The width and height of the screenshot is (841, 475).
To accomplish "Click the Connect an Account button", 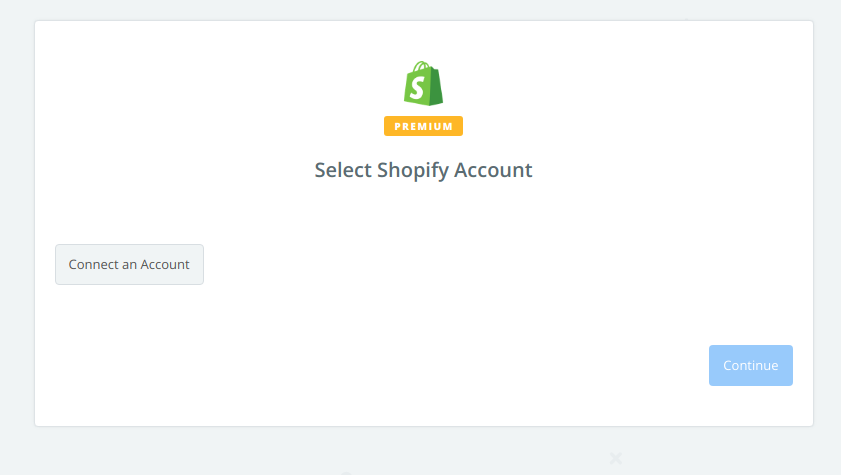I will 129,264.
